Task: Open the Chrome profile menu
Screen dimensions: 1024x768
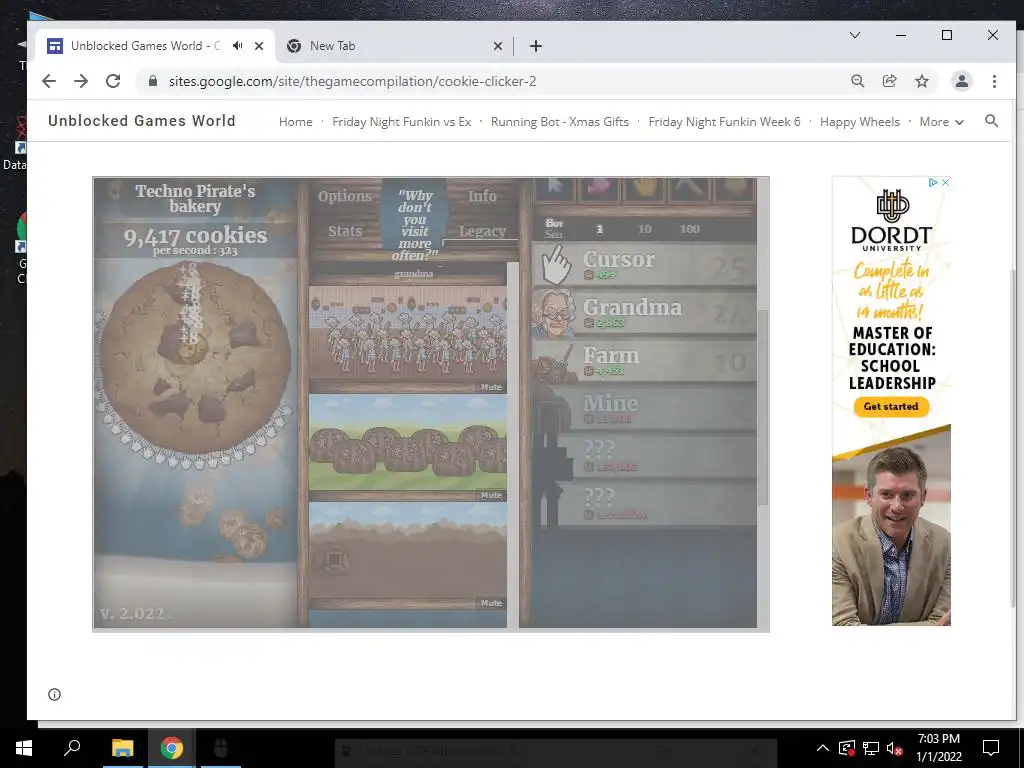Action: click(x=961, y=81)
